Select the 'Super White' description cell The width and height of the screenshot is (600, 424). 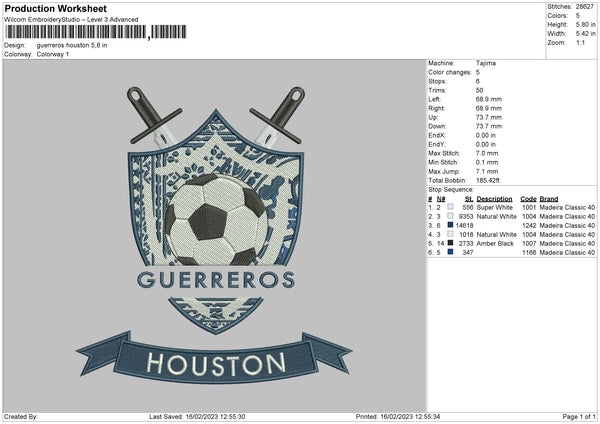tap(494, 207)
